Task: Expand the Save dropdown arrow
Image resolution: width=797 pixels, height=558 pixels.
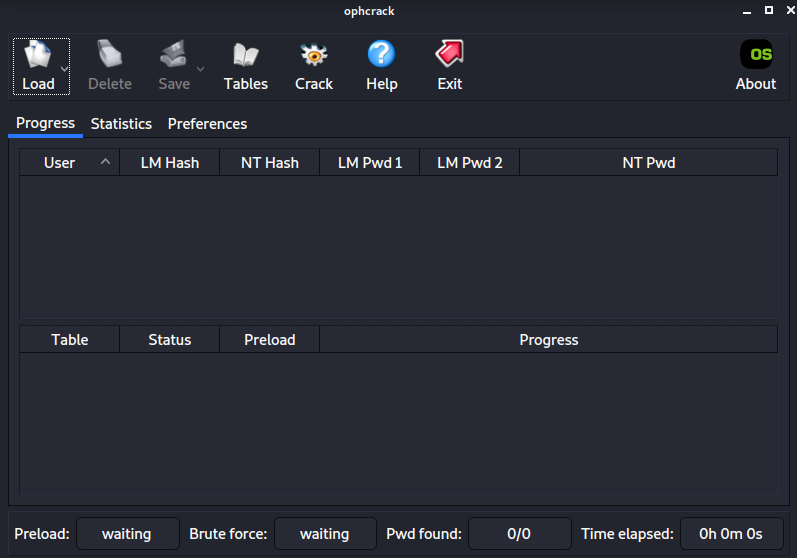Action: click(x=200, y=69)
